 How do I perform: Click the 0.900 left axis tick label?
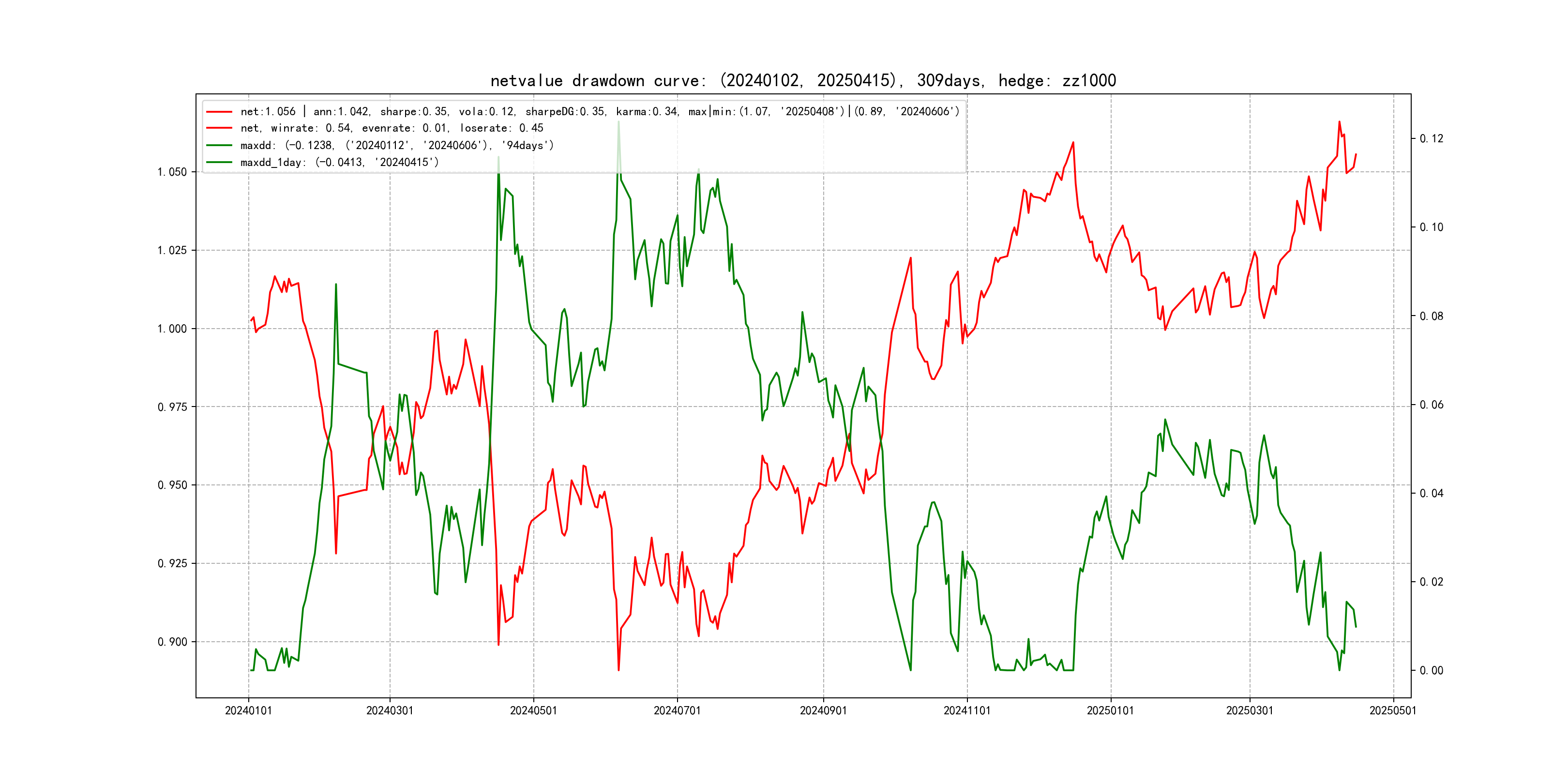[x=172, y=642]
